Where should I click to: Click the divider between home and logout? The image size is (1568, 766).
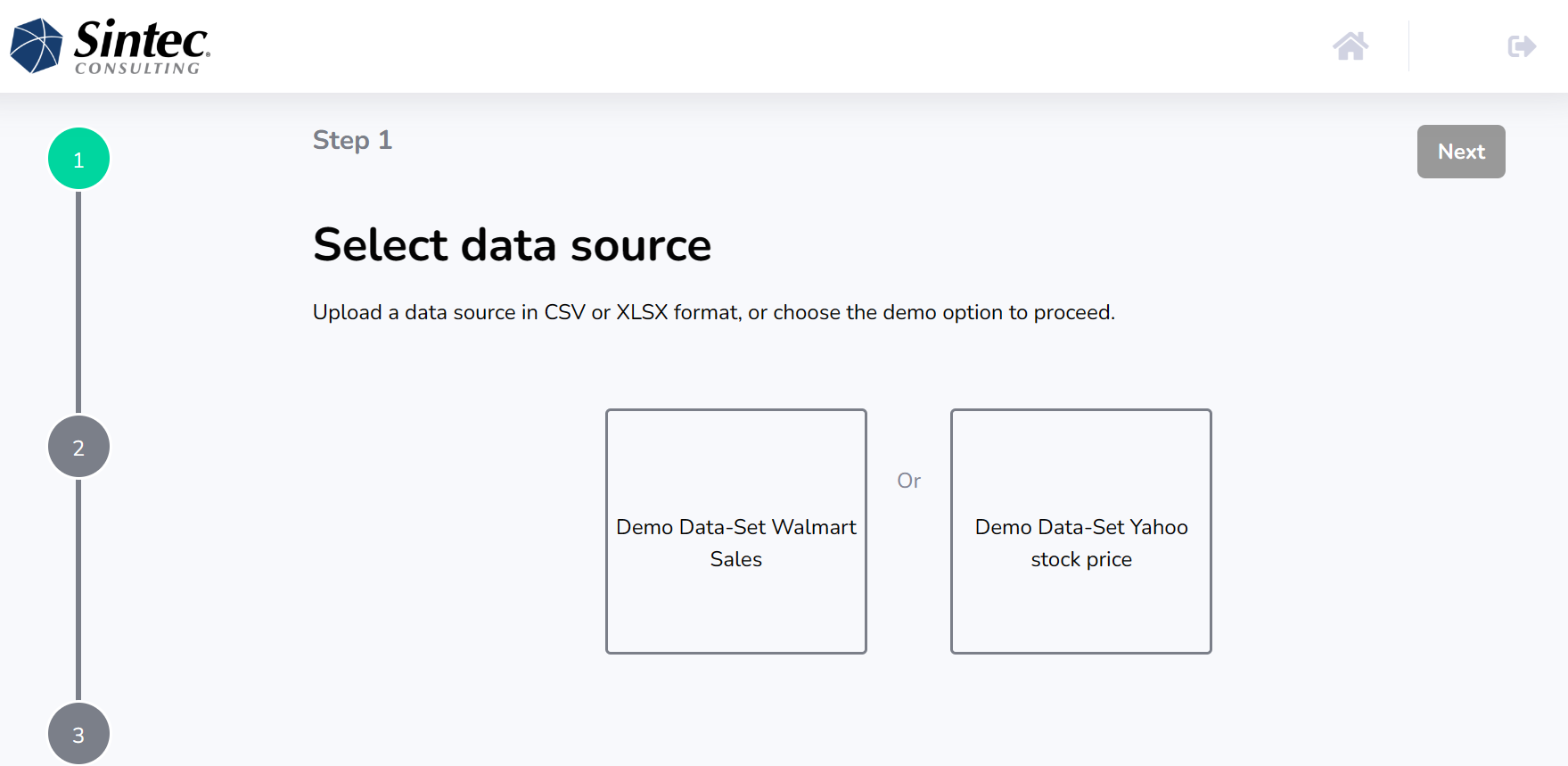coord(1408,46)
